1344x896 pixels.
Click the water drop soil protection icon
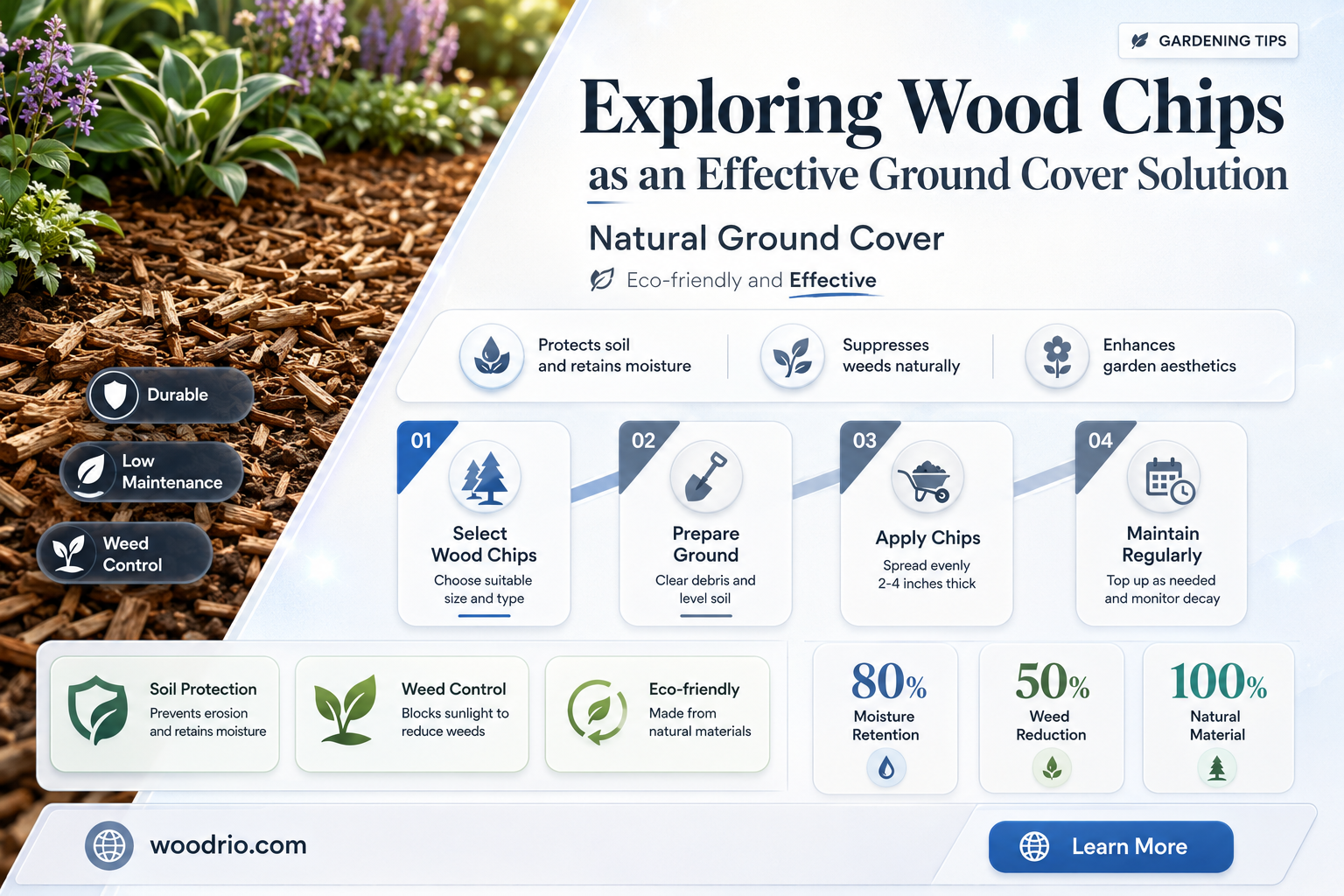coord(492,356)
